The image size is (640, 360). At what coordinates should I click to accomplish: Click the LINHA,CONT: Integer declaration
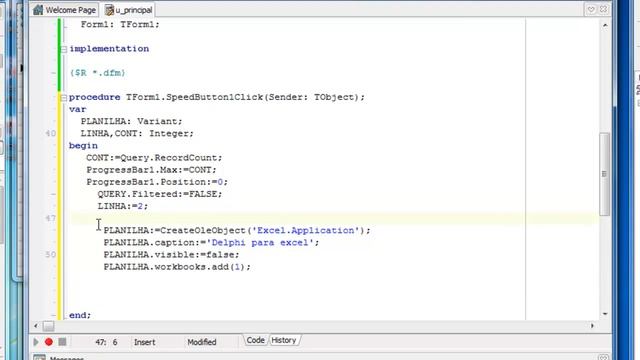coord(137,133)
